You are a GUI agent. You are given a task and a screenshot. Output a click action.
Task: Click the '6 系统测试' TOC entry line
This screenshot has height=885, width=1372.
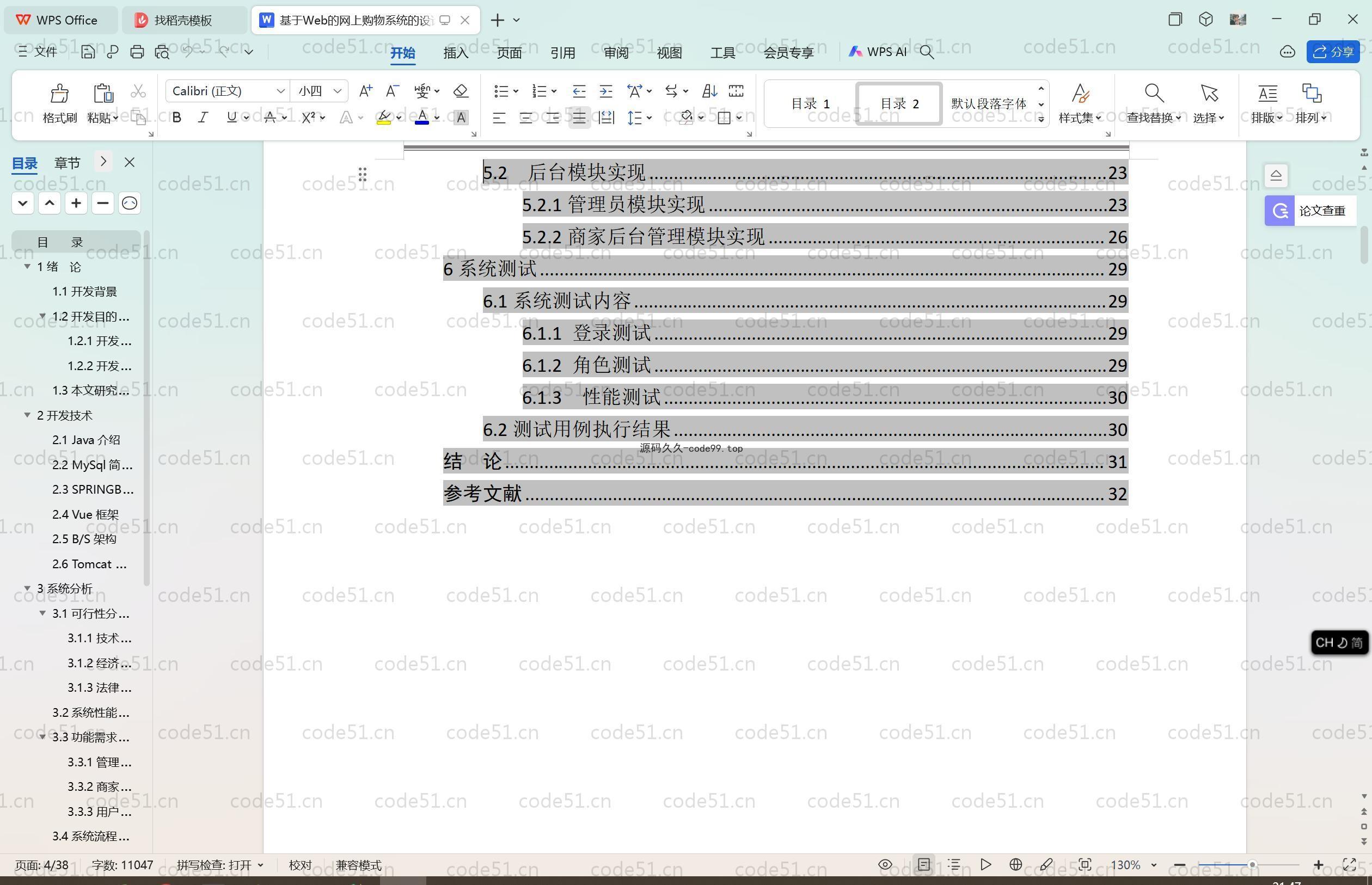coord(786,269)
